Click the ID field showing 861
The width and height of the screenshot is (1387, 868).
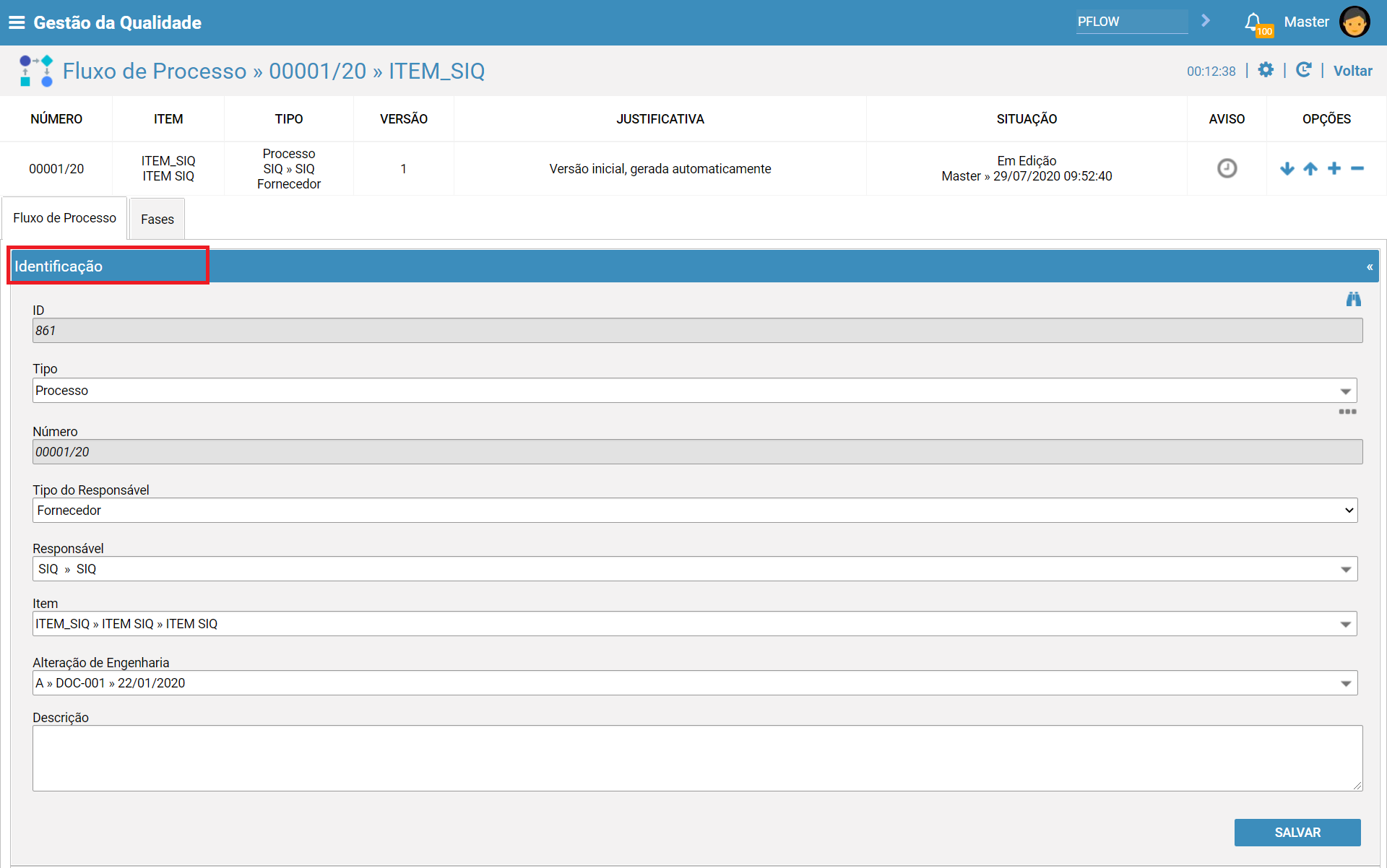point(698,331)
